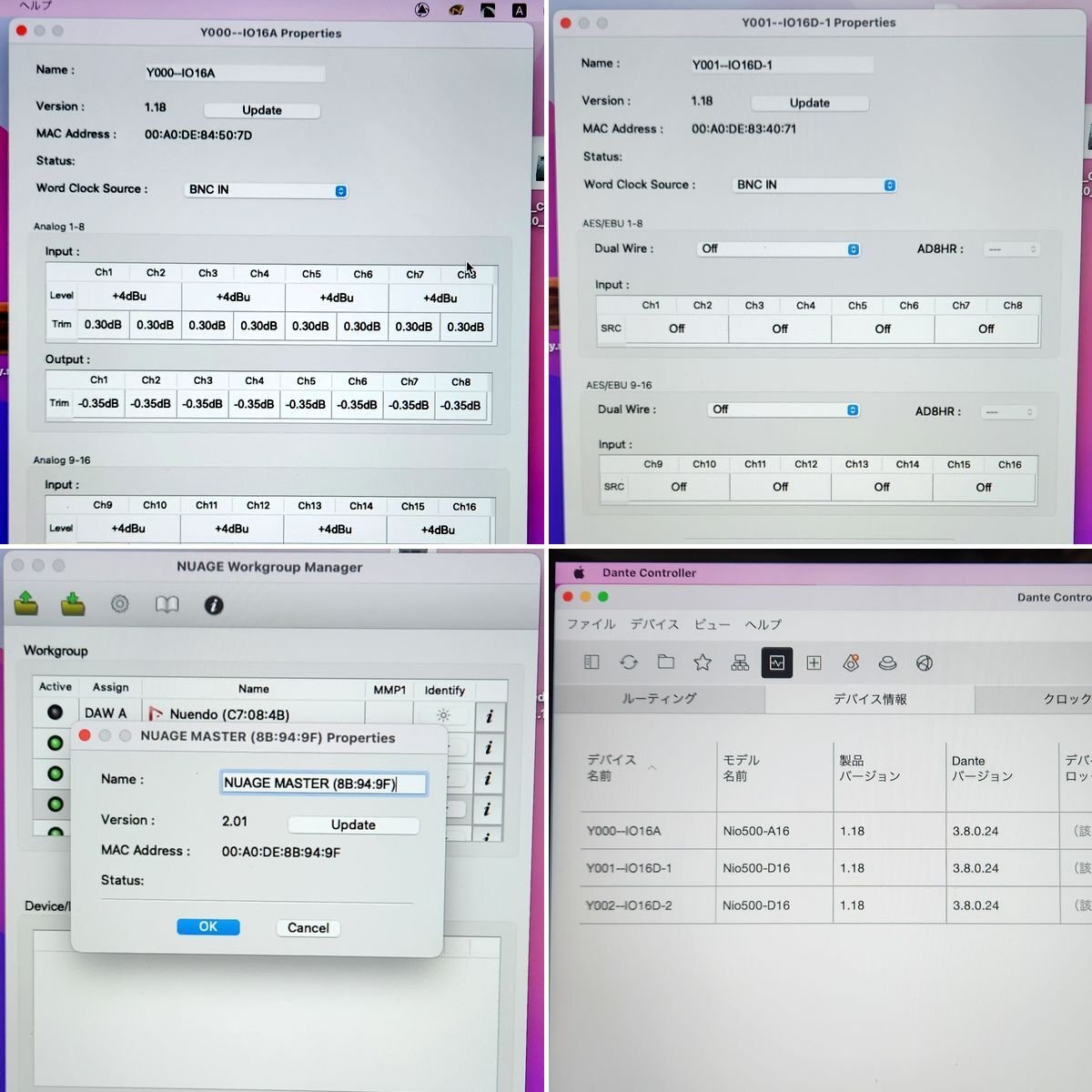The image size is (1092, 1092).
Task: Click the Name field containing Y000--IO16A
Action: (234, 73)
